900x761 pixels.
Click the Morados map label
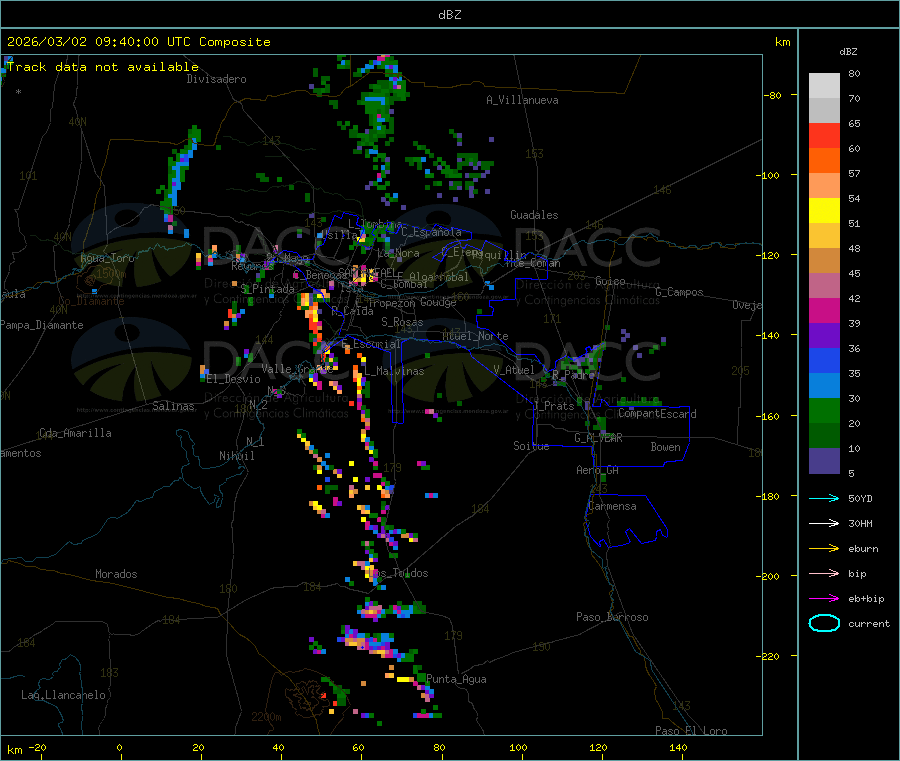coord(116,574)
